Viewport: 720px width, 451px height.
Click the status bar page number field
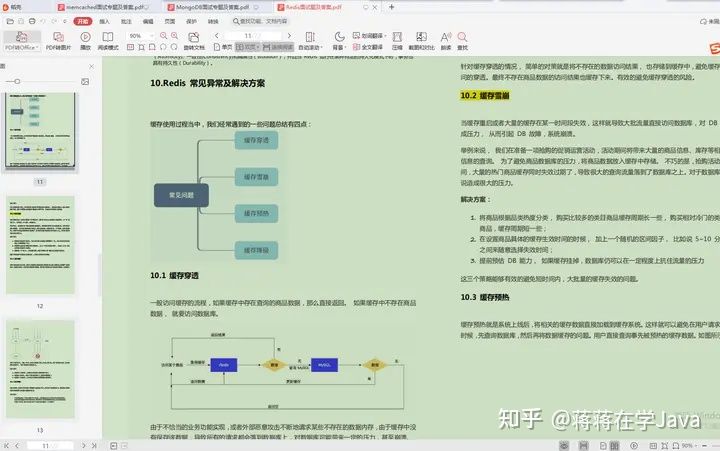[50, 445]
